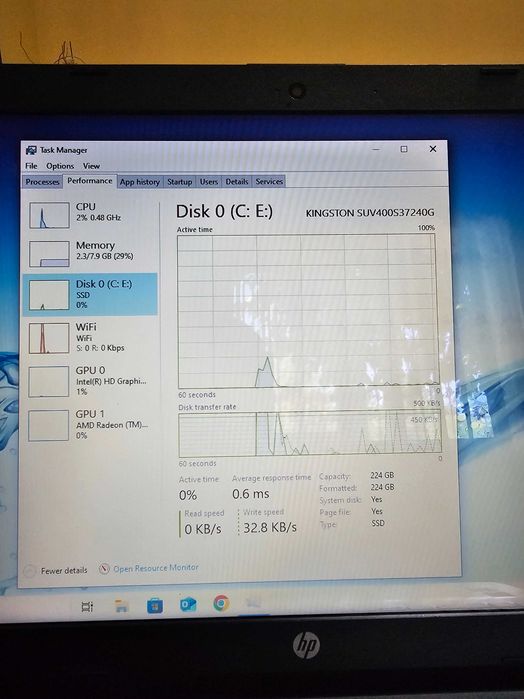Click the Capacity 224 GB value
524x699 pixels.
(x=382, y=475)
